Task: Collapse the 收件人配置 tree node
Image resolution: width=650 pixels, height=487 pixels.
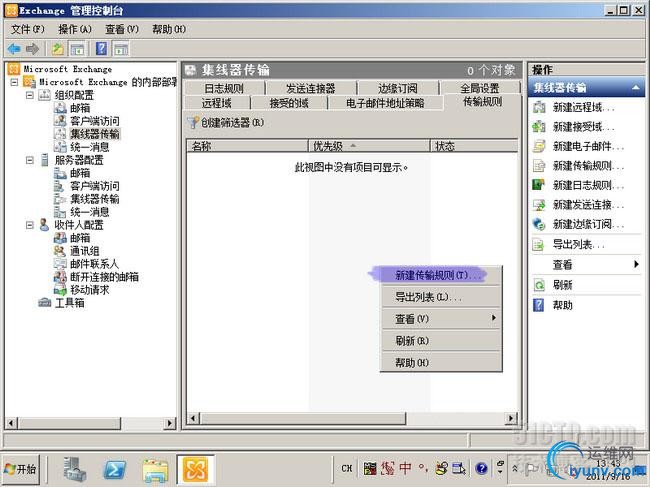Action: pyautogui.click(x=30, y=225)
